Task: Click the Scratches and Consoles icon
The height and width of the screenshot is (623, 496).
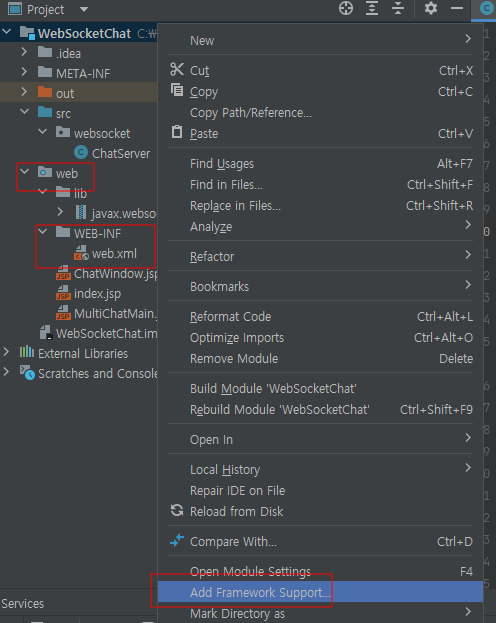Action: coord(27,372)
